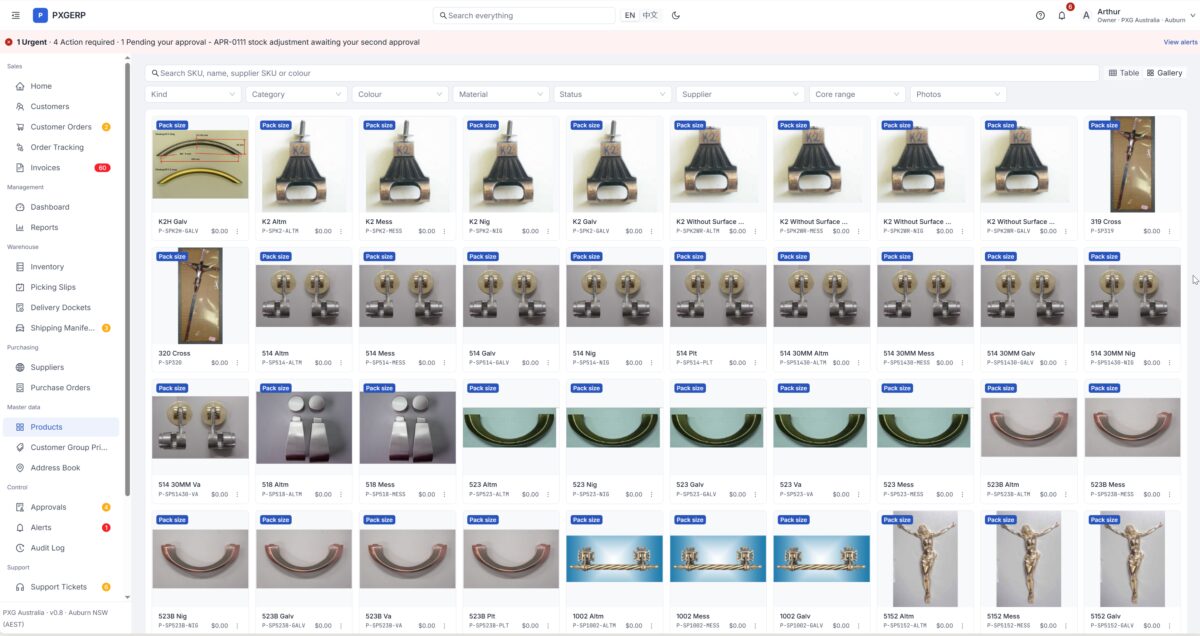Click the Reports chart icon
Image resolution: width=1200 pixels, height=636 pixels.
click(x=20, y=227)
